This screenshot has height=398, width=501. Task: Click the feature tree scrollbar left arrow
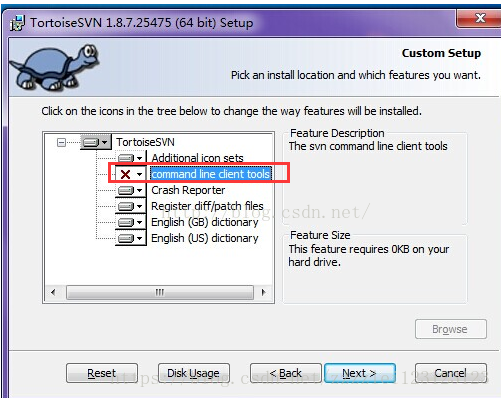pyautogui.click(x=53, y=293)
